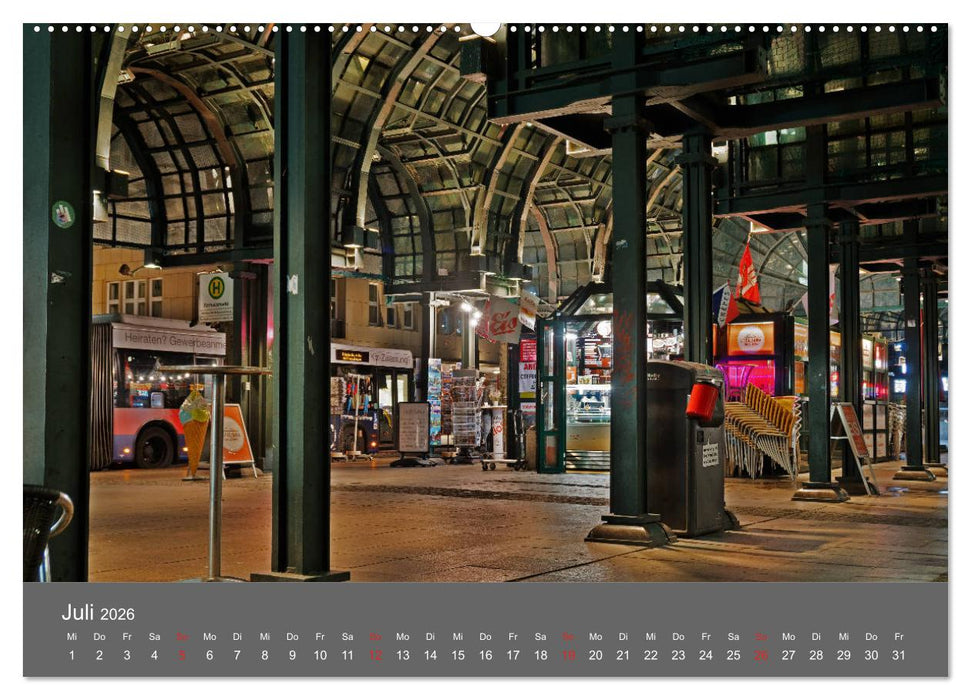Viewport: 971px width, 700px height.
Task: Select the green H bus stop sign
Action: (x=215, y=288)
